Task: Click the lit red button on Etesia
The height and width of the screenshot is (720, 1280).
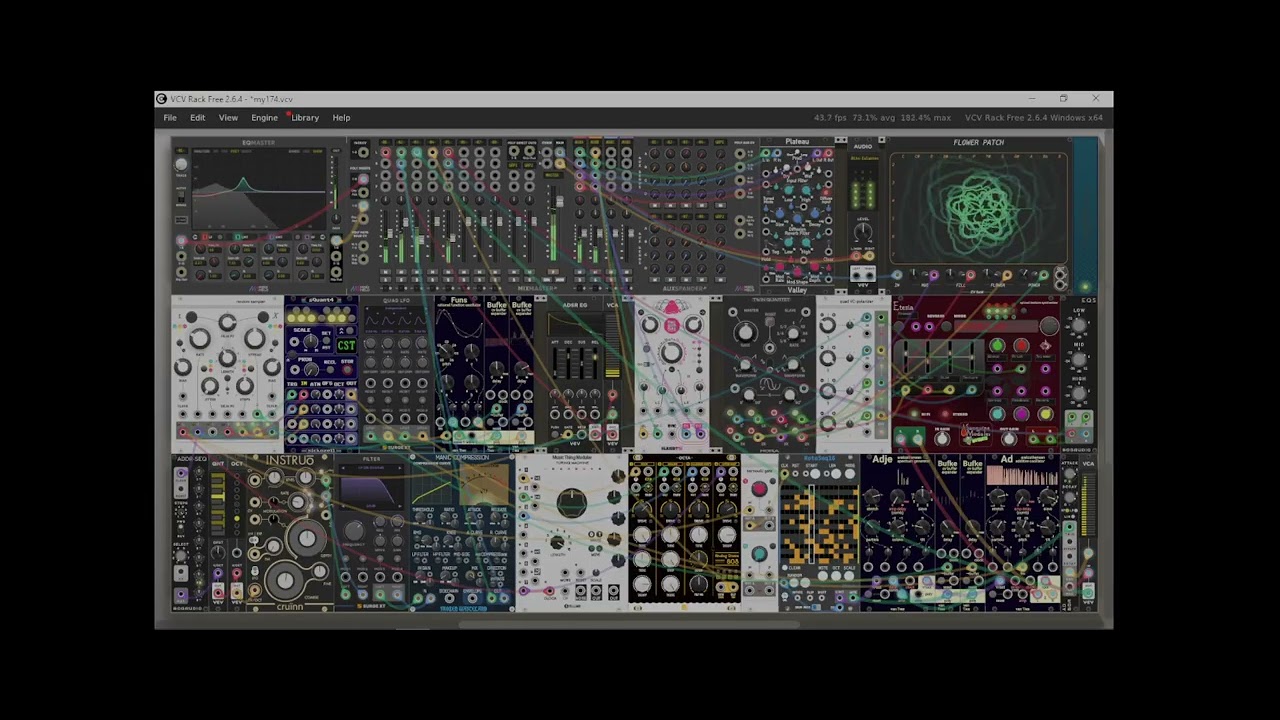Action: pos(1021,346)
